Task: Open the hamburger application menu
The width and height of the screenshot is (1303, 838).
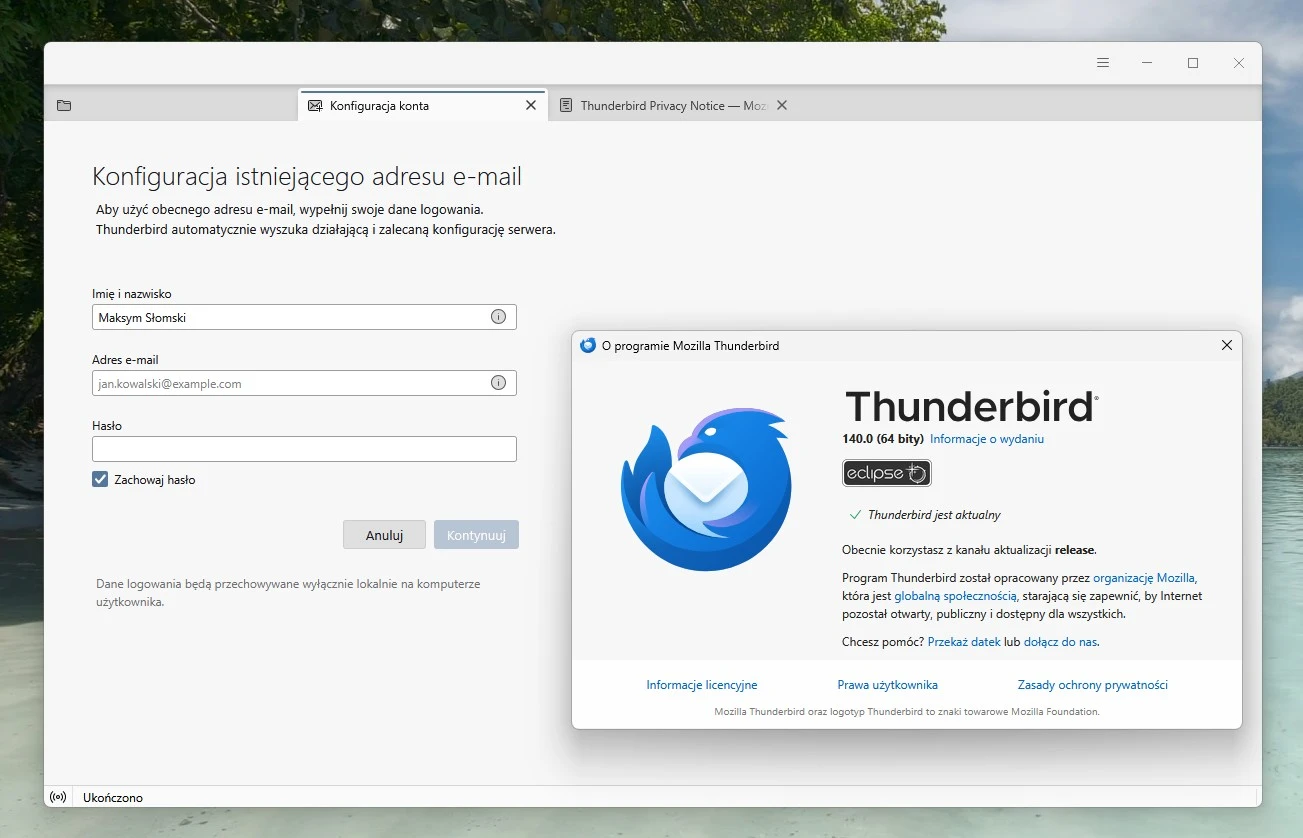Action: tap(1103, 63)
